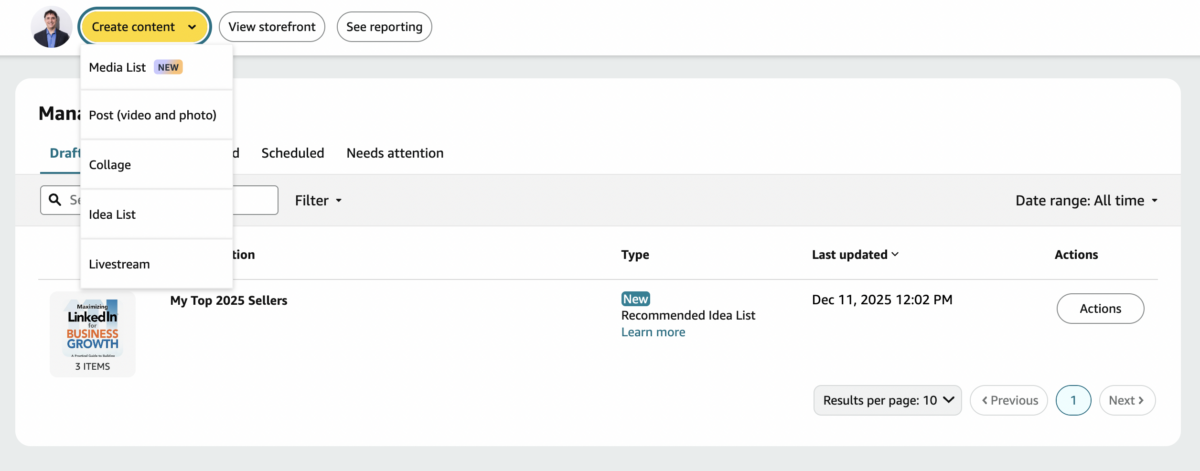Select Collage in the create menu
This screenshot has width=1200, height=471.
[156, 165]
